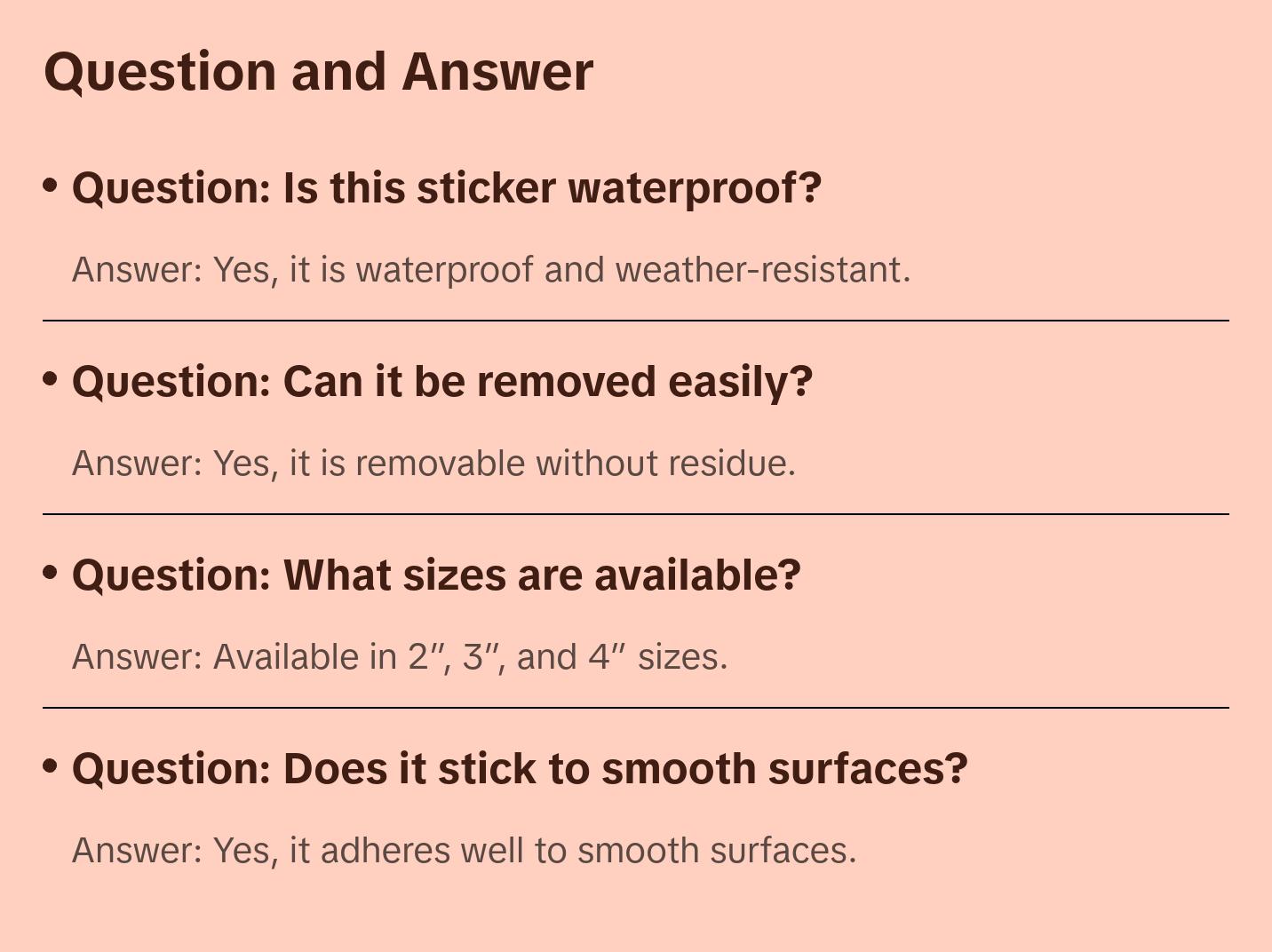Click the answer about adhering to smooth surfaces
This screenshot has height=952, width=1272.
[x=464, y=850]
